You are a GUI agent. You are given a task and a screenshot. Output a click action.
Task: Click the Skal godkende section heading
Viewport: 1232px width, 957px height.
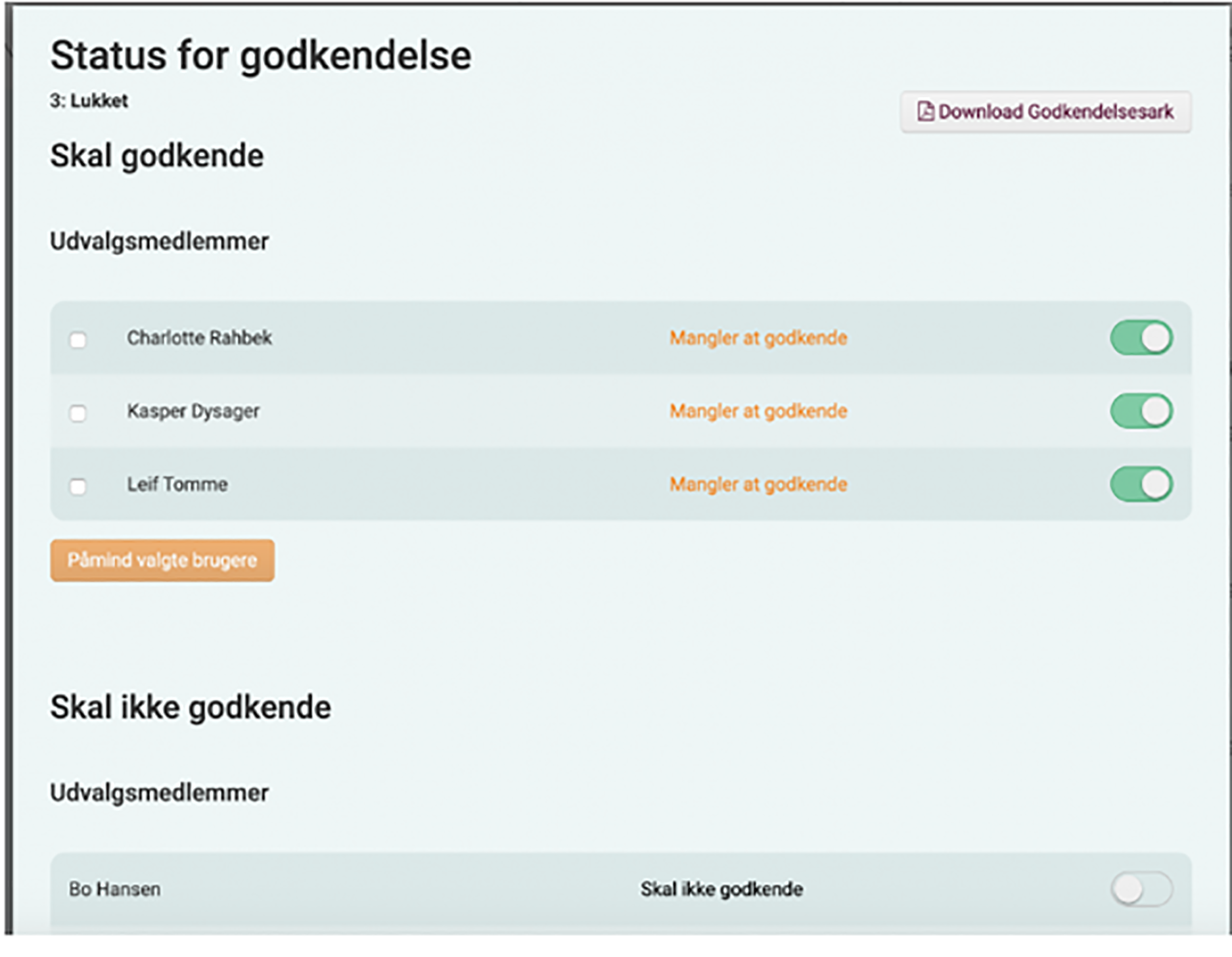(157, 156)
